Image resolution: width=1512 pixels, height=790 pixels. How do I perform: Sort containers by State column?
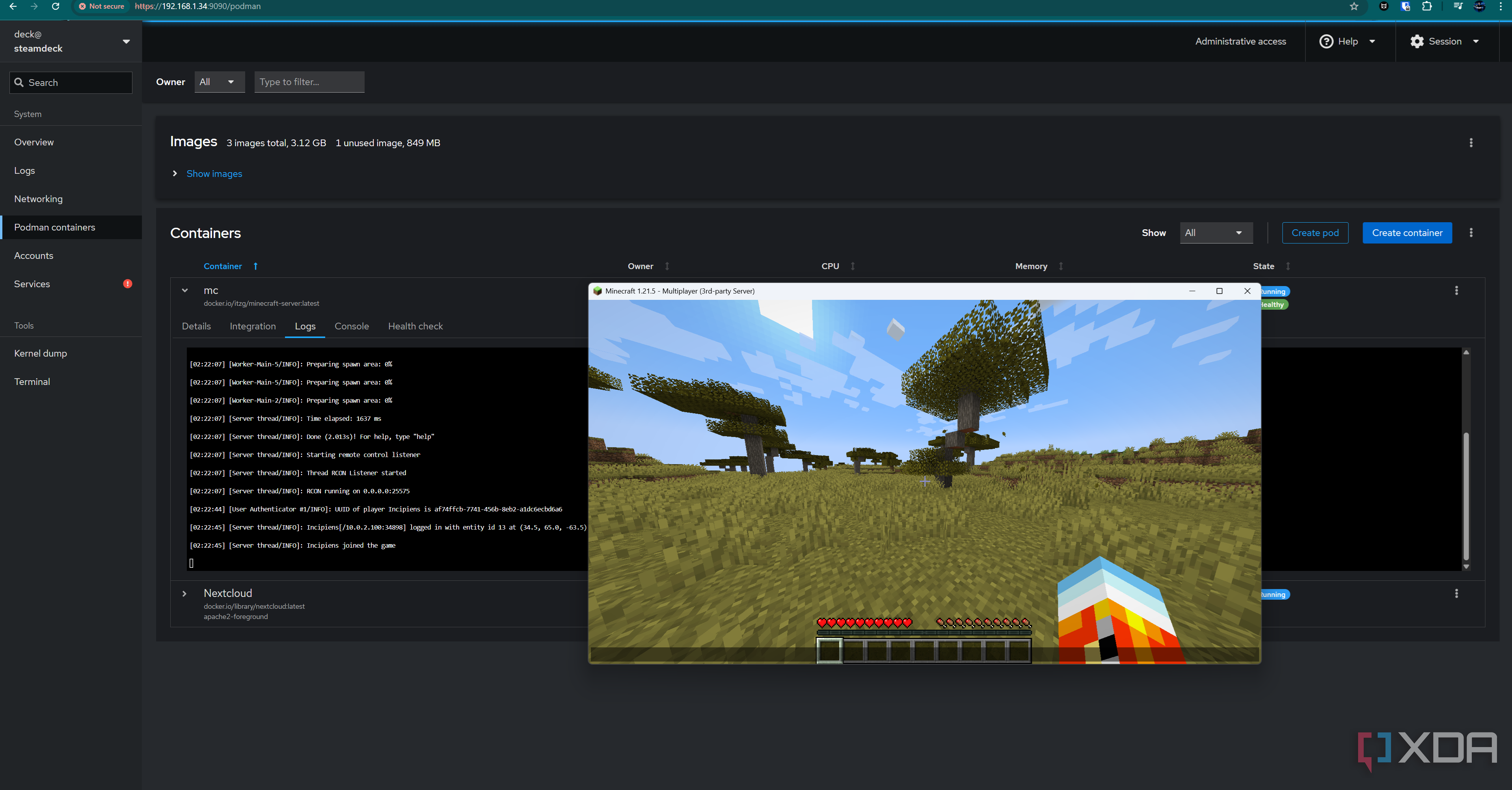[x=1288, y=266]
